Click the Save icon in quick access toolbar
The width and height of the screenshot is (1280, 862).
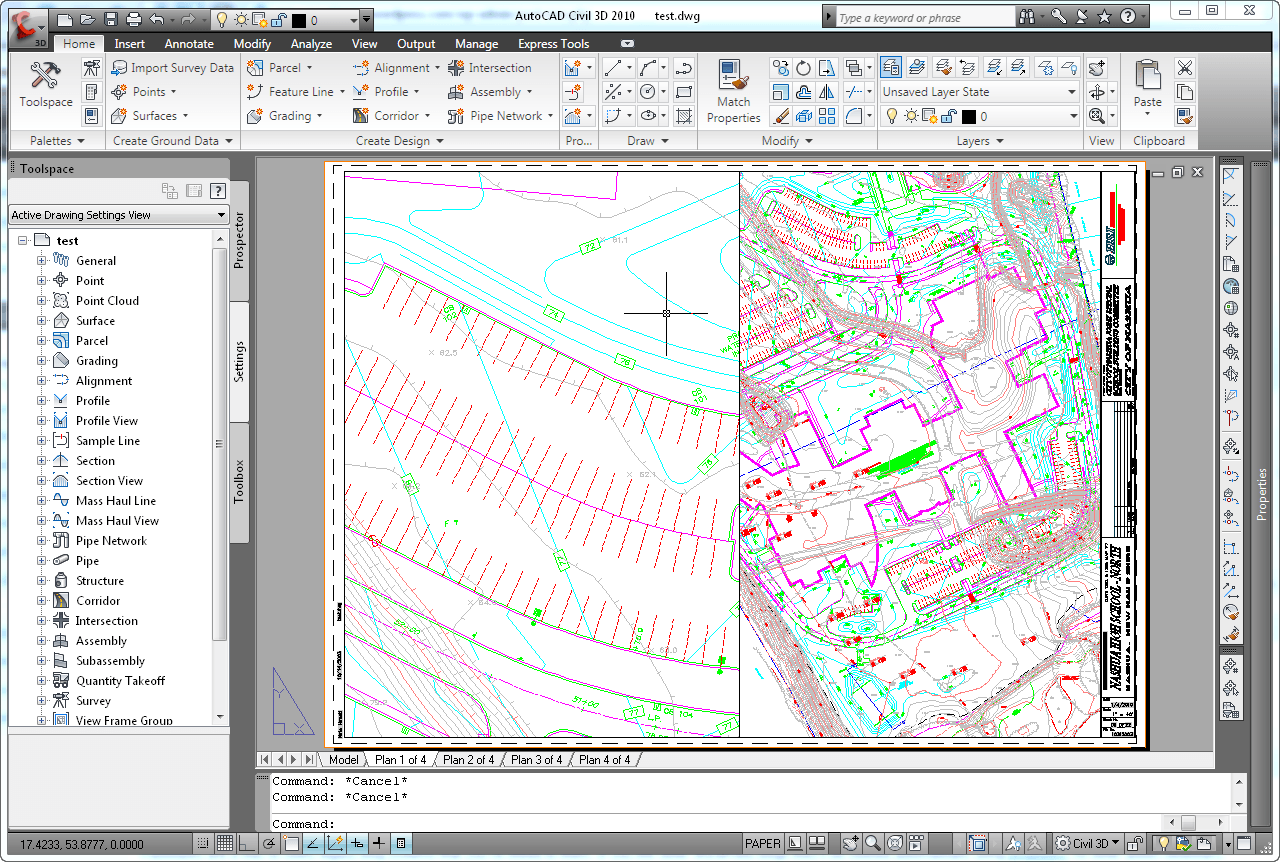pos(110,19)
